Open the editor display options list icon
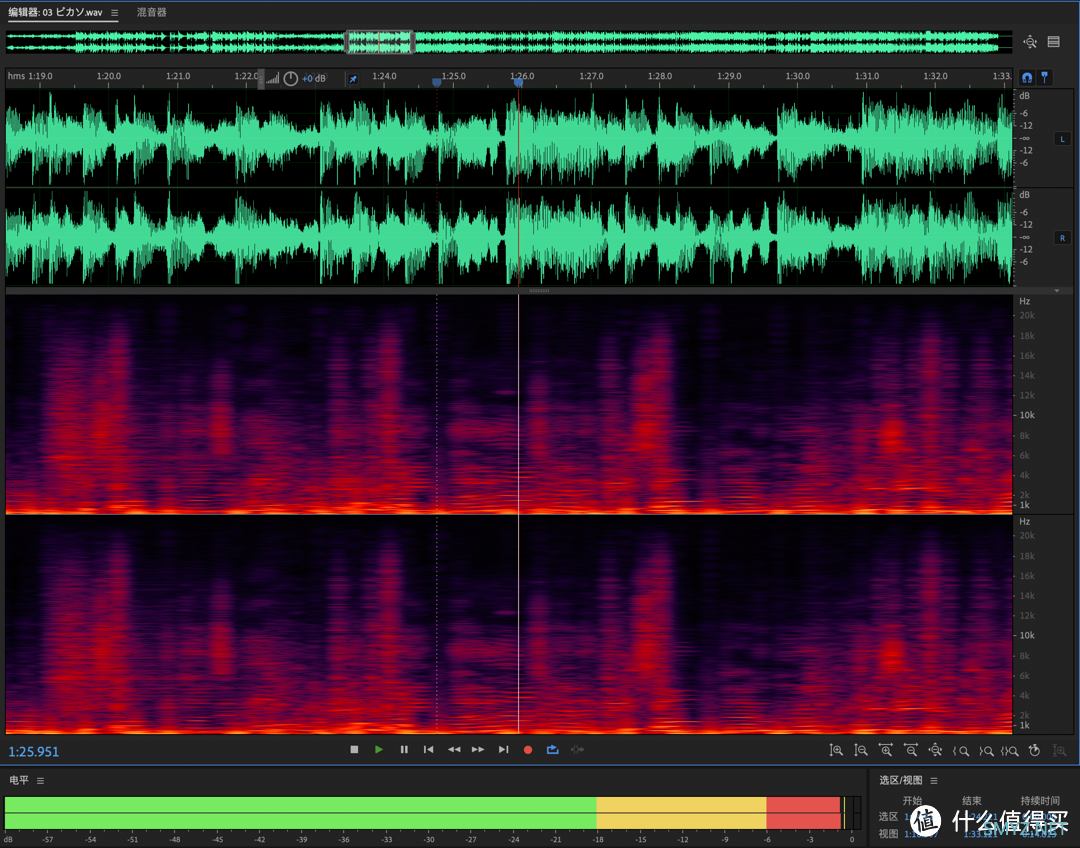This screenshot has width=1080, height=848. [x=1054, y=42]
